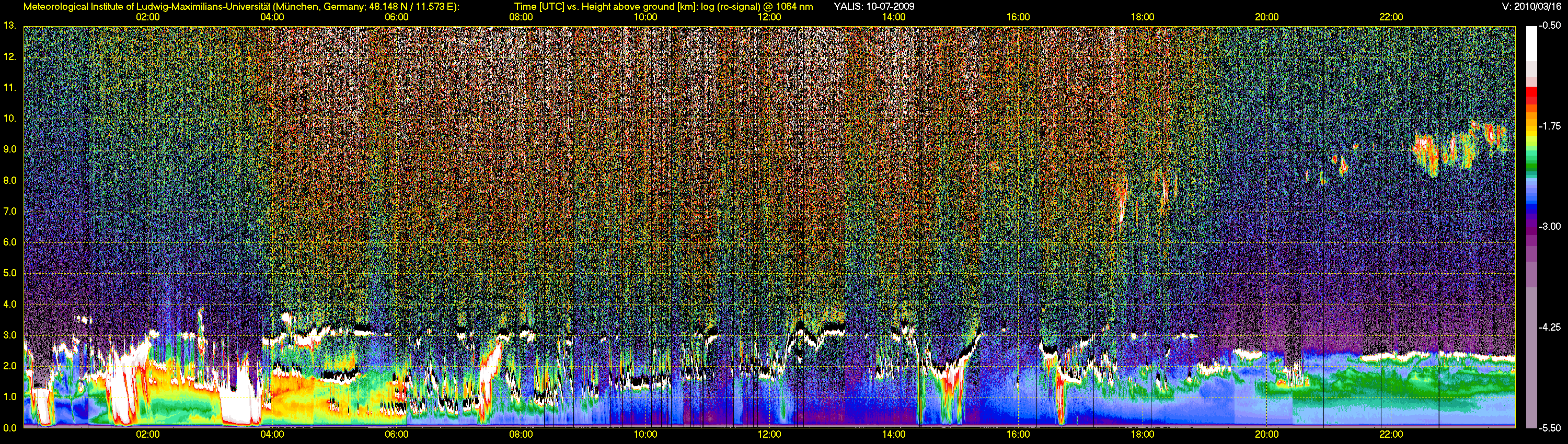The height and width of the screenshot is (444, 1568).
Task: Click the '7.0' height axis label
Action: click(10, 212)
